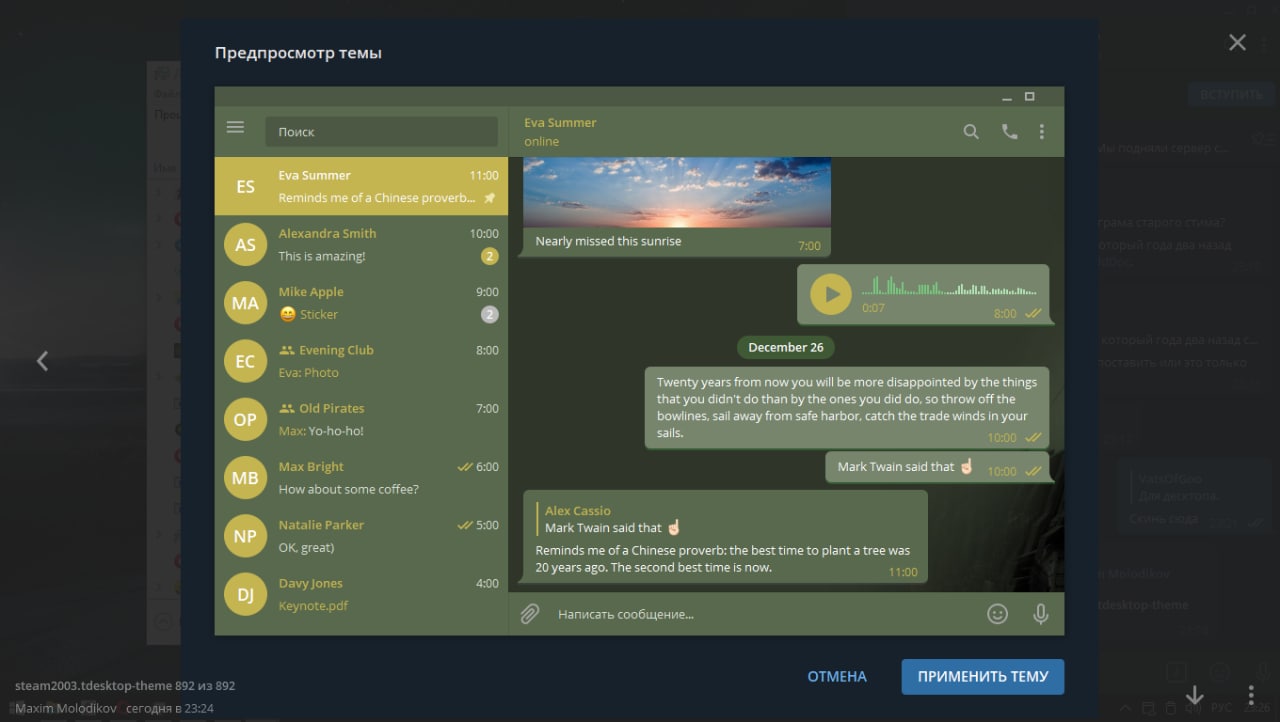Click the December 26 date badge
The width and height of the screenshot is (1280, 722).
click(x=786, y=347)
